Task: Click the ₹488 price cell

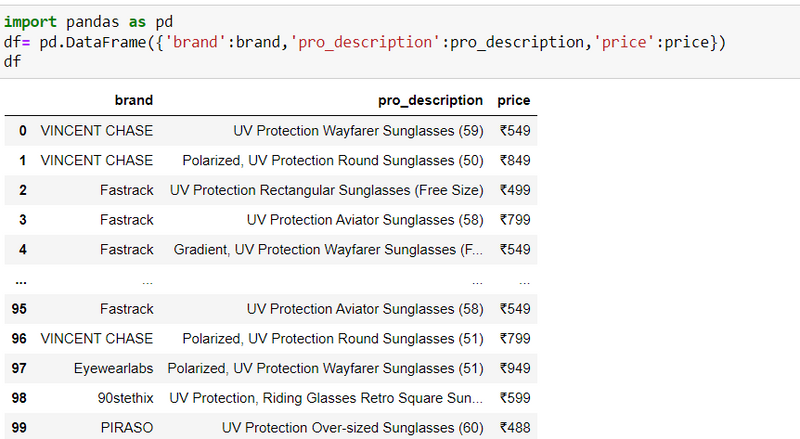Action: coord(515,428)
